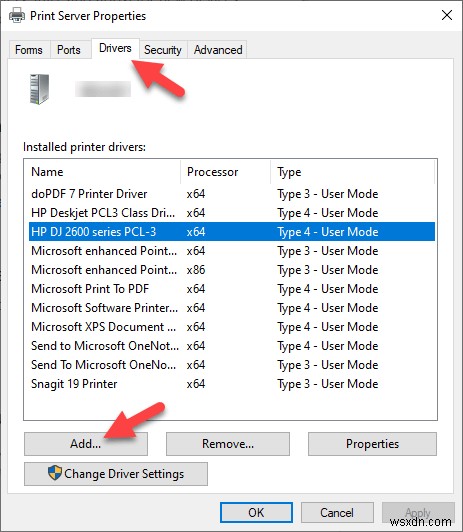Confirm with the OK button
The image size is (463, 532).
point(256,512)
